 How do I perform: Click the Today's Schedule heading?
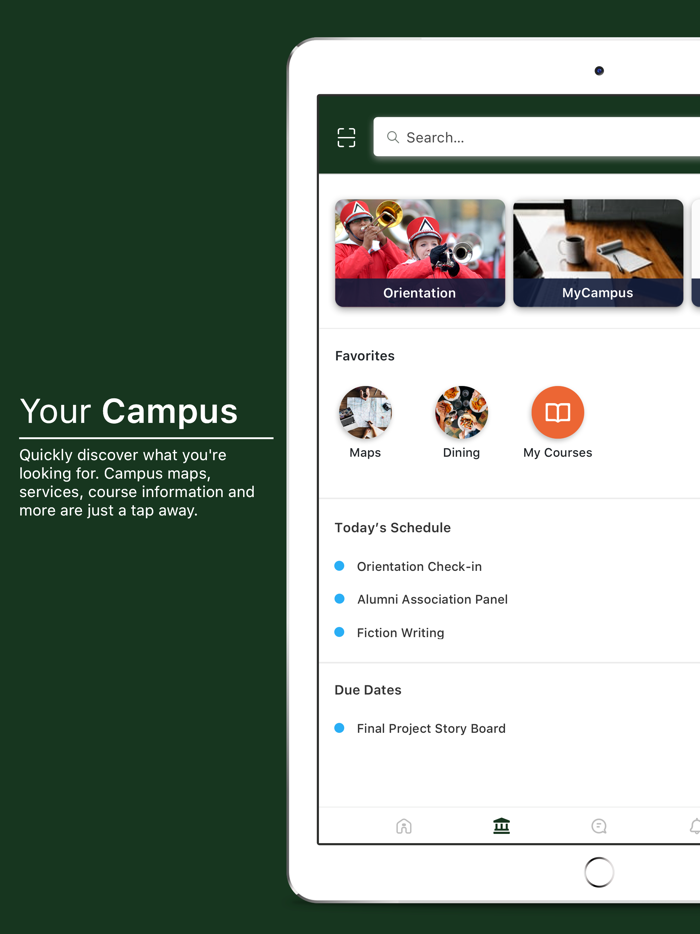(x=393, y=528)
